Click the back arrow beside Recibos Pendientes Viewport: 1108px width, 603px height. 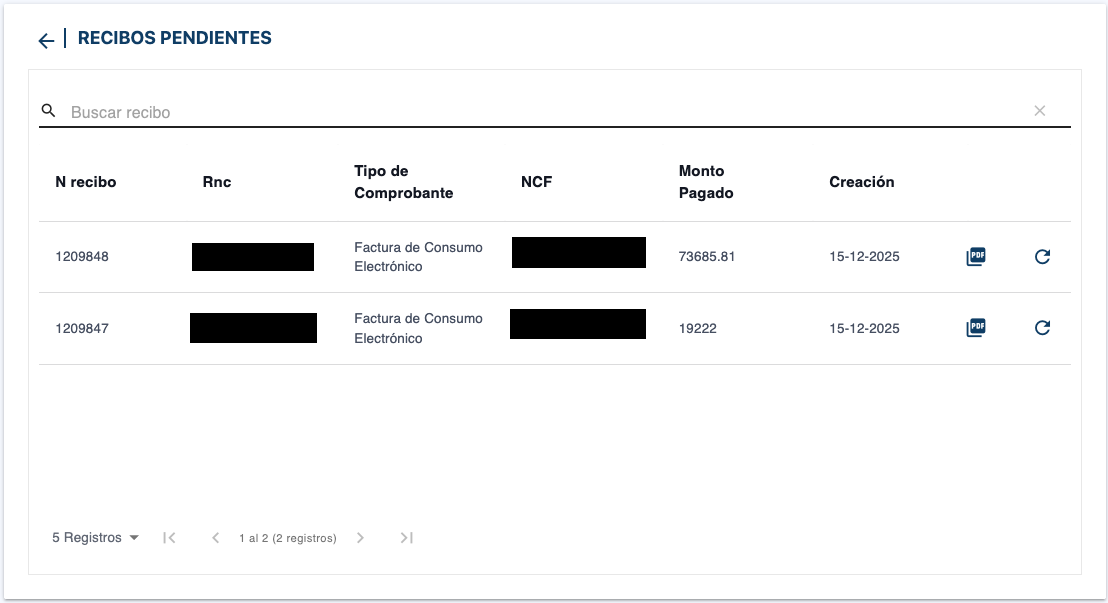click(45, 40)
